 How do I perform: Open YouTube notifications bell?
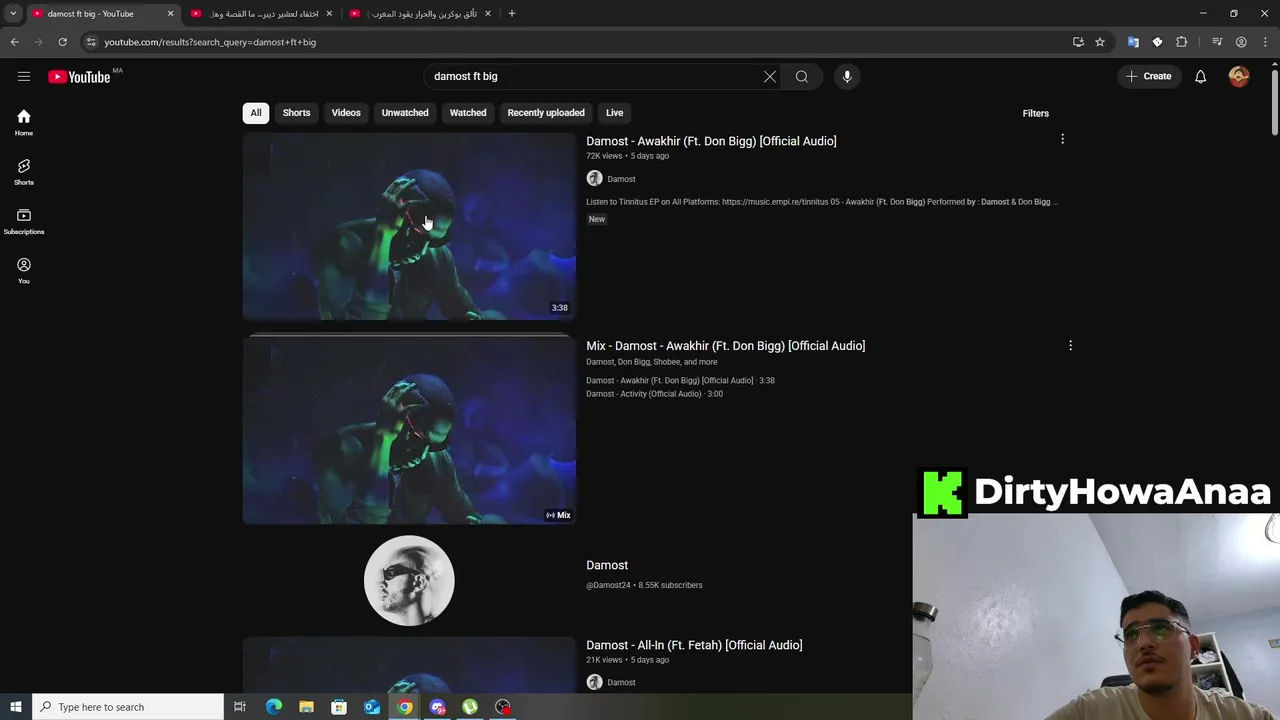1200,76
